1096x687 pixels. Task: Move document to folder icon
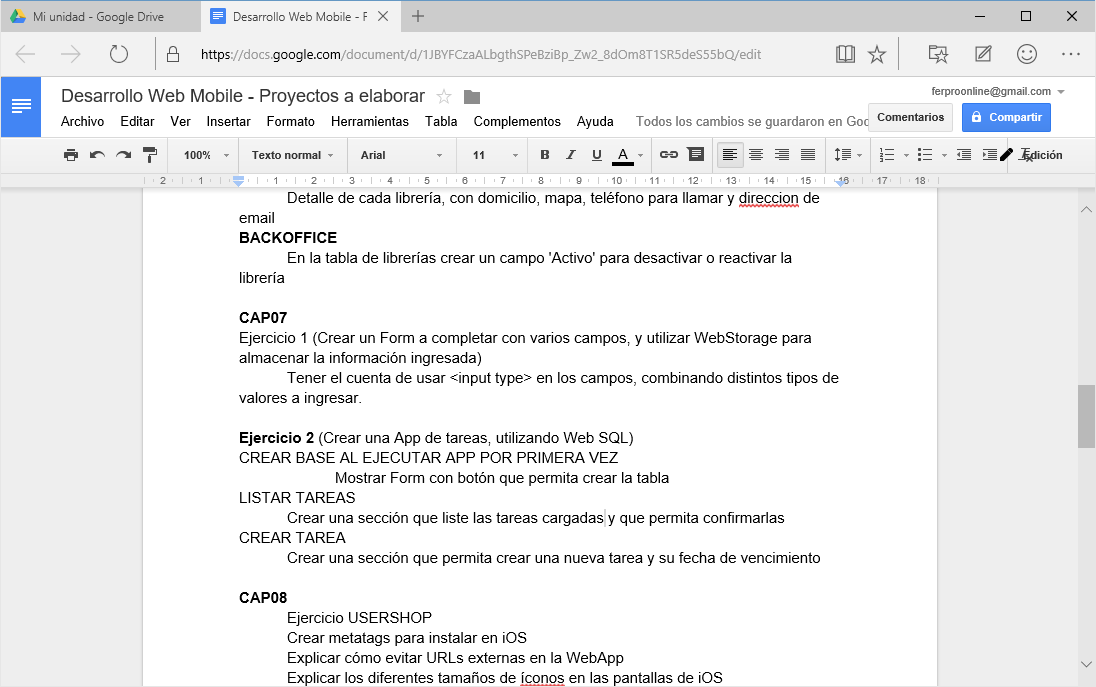pyautogui.click(x=472, y=97)
